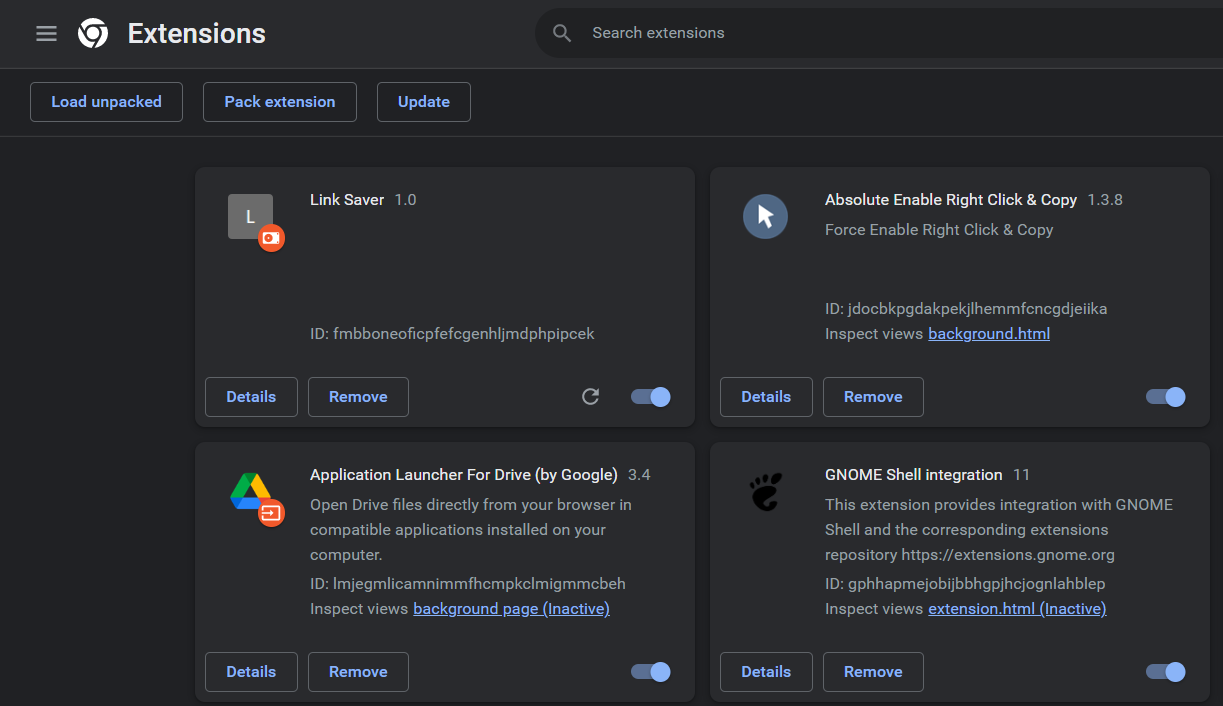Click the Google Drive launcher icon
1223x706 pixels.
click(252, 491)
